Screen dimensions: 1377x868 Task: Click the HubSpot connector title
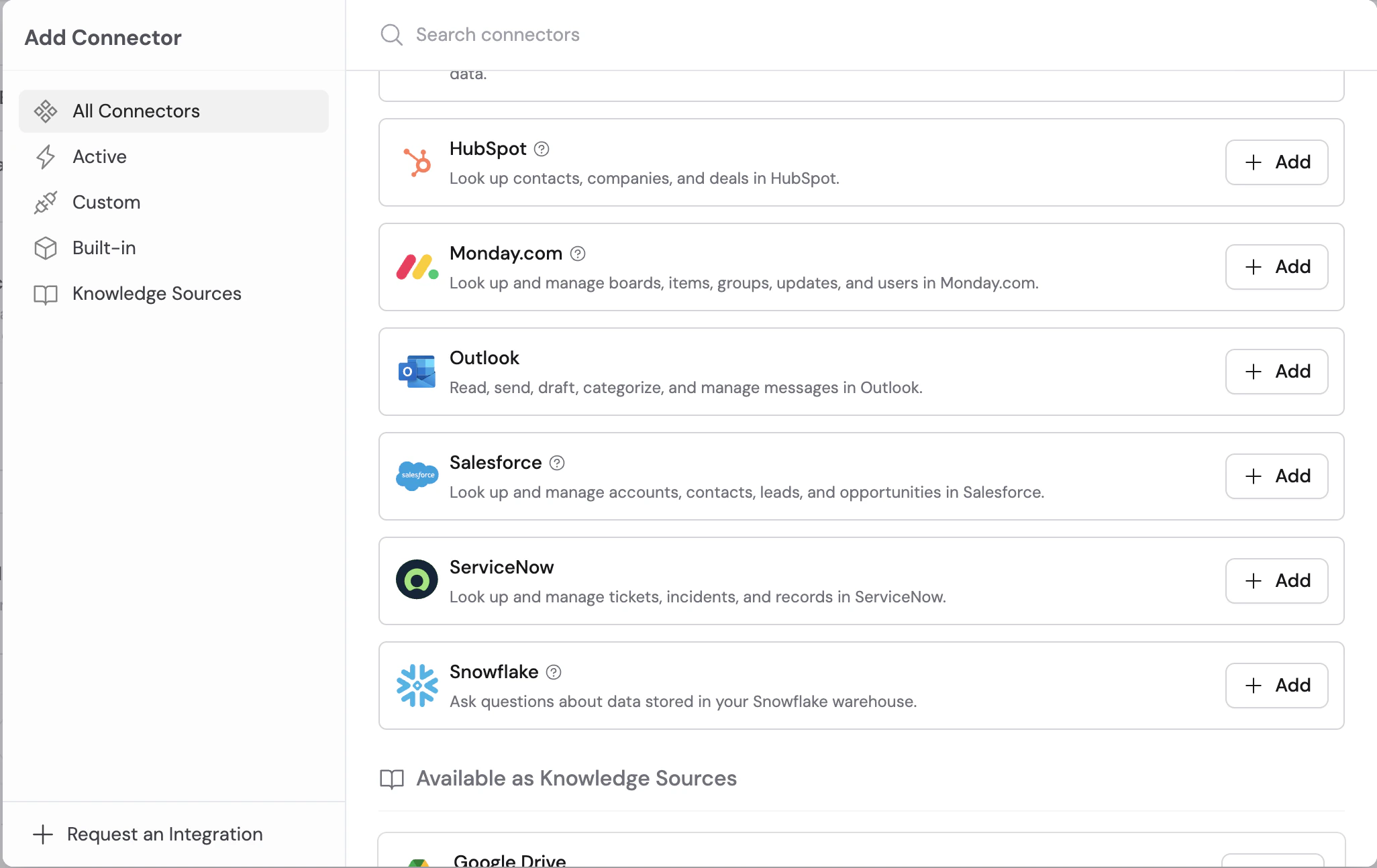tap(488, 149)
